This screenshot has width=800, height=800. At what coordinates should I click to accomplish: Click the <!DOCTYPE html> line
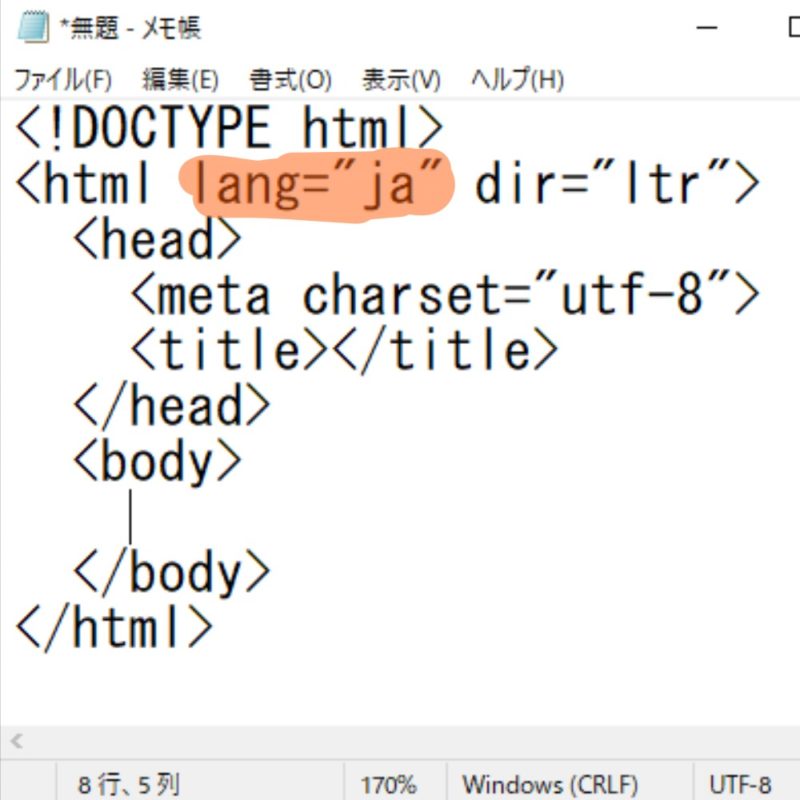click(x=229, y=128)
